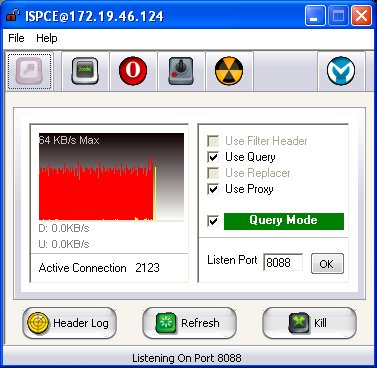Click the blue circular M icon
The width and height of the screenshot is (377, 368).
(x=341, y=71)
